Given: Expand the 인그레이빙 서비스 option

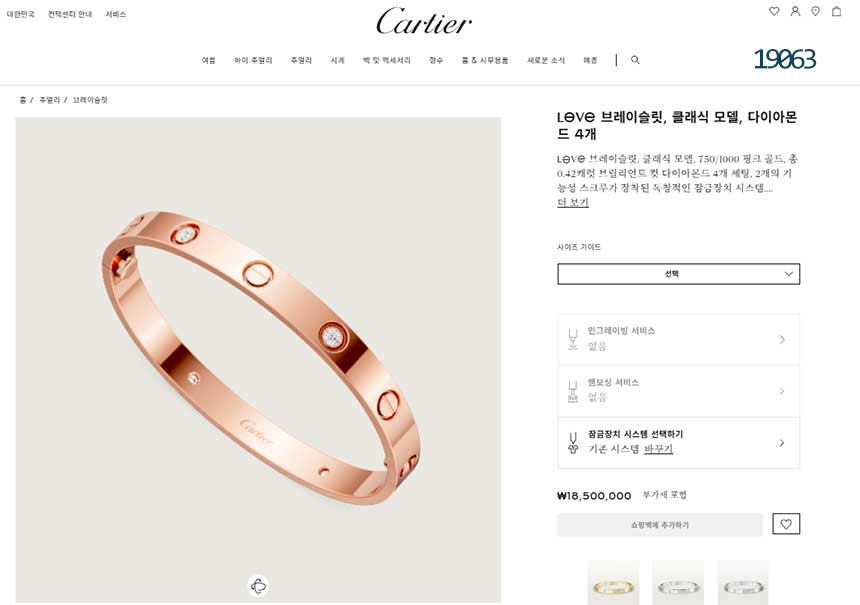Looking at the screenshot, I should click(x=678, y=338).
